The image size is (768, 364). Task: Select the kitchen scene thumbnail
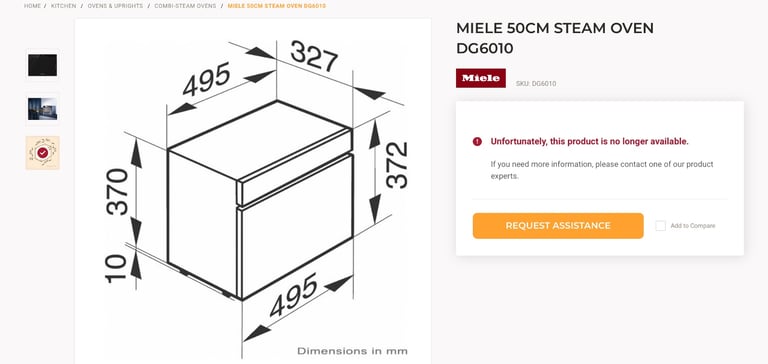point(43,109)
